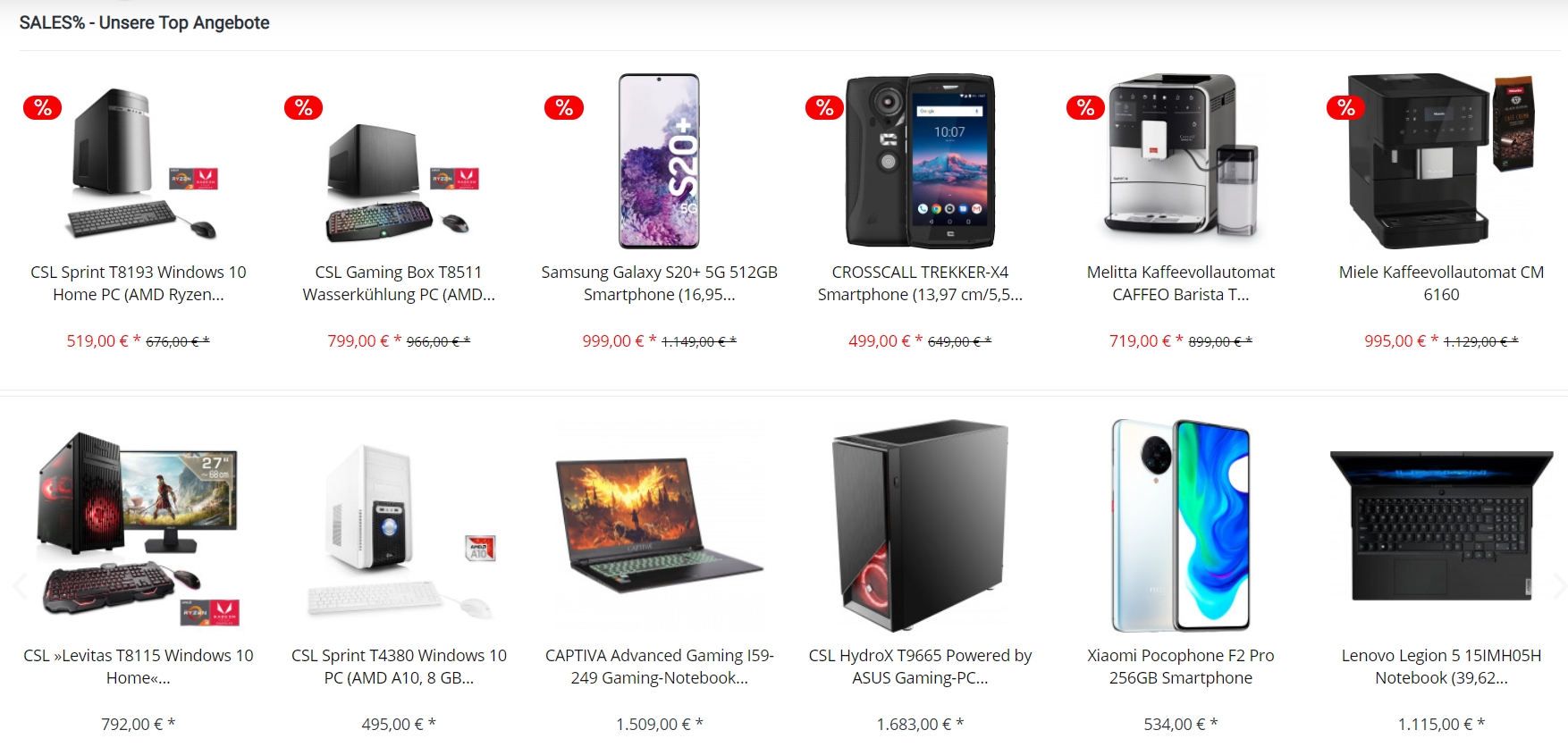Open the CSL HydroX T9665 Gaming-PC title link

click(x=920, y=667)
